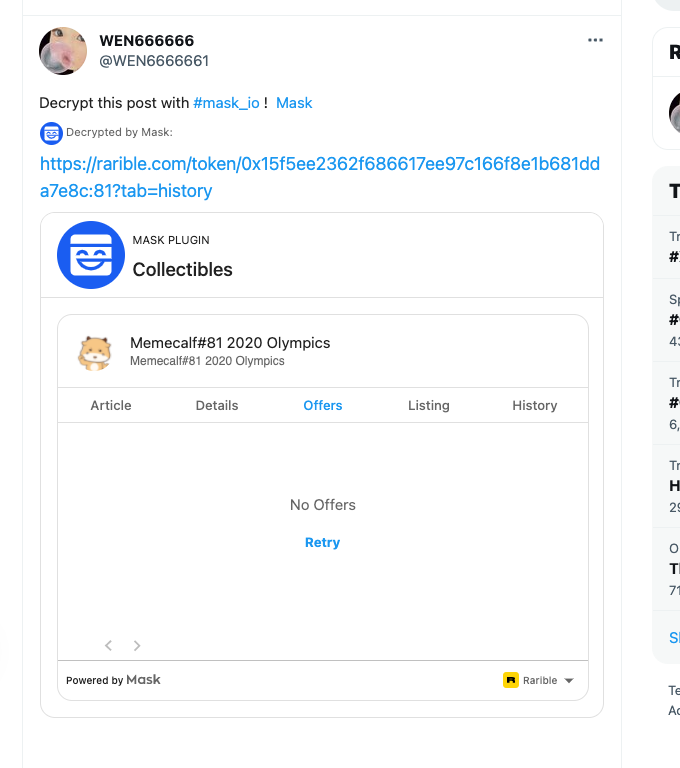Viewport: 680px width, 768px height.
Task: Go to next page with right chevron
Action: 137,646
